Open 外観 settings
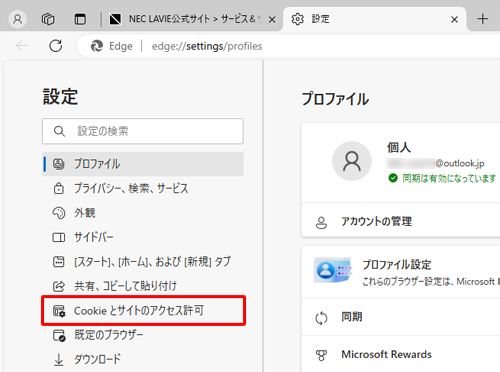This screenshot has height=372, width=500. tap(143, 213)
